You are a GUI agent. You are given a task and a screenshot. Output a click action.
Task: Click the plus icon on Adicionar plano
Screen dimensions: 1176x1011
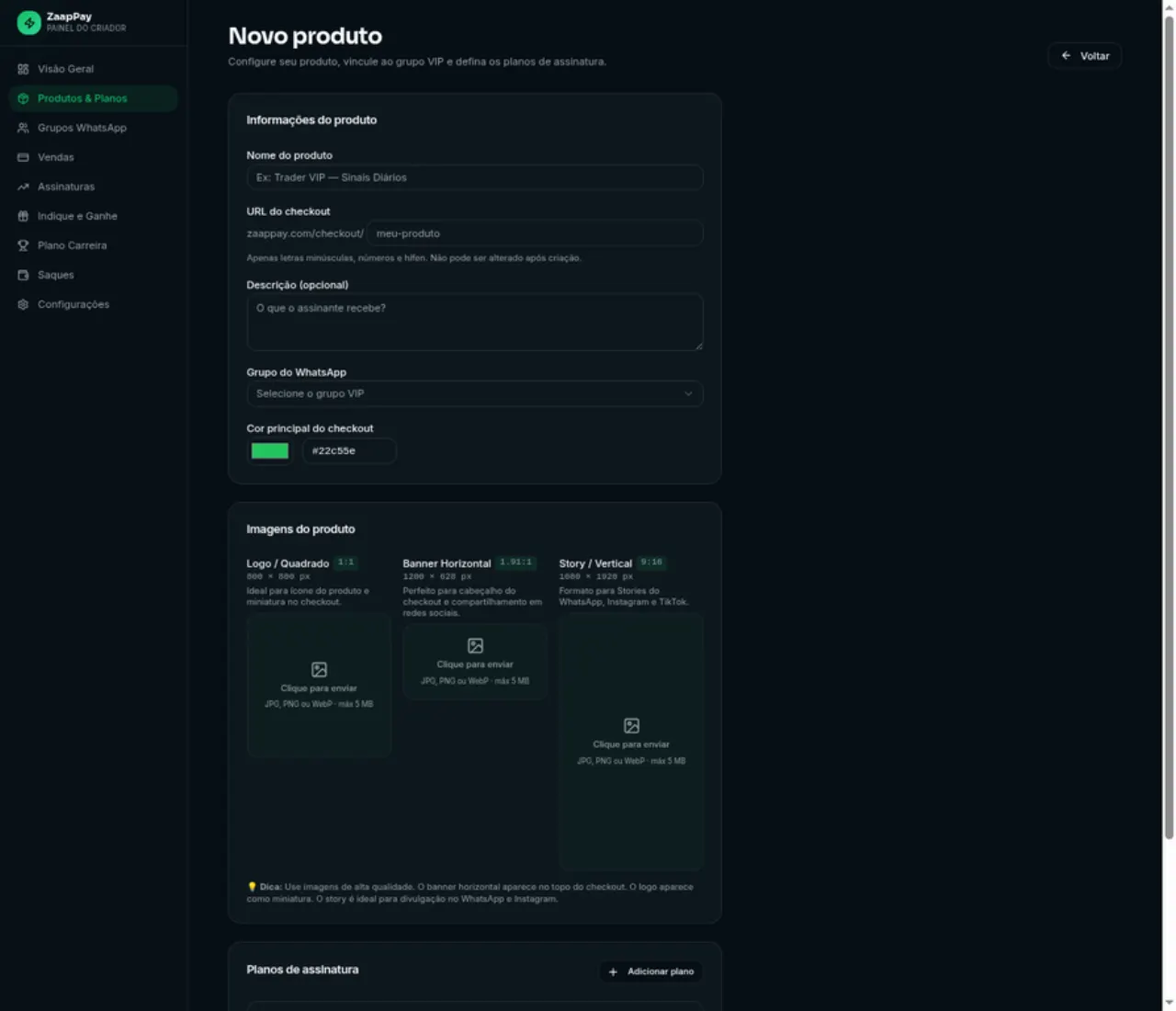pos(613,971)
